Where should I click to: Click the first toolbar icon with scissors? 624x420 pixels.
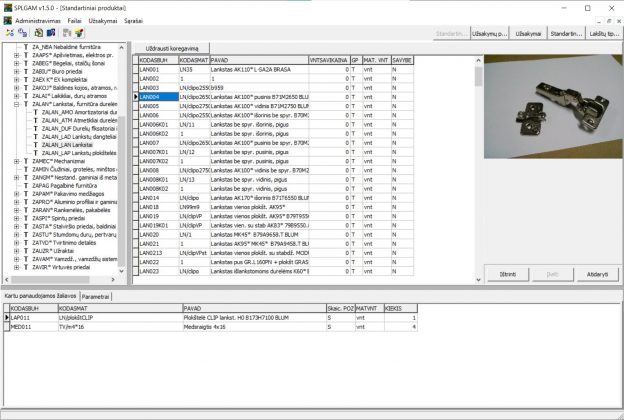8,34
